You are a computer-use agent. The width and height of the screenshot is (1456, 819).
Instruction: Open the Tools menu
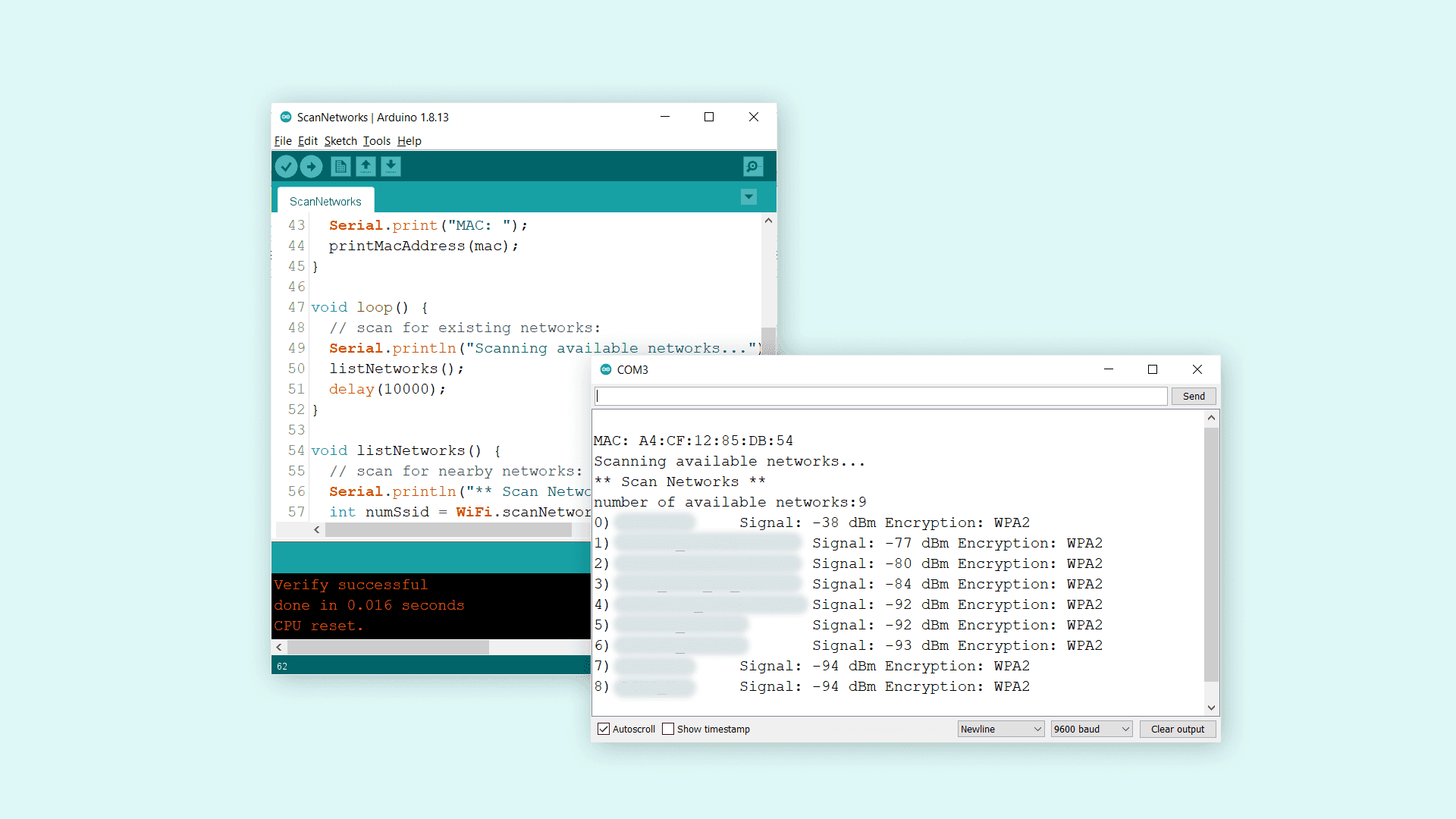[376, 141]
